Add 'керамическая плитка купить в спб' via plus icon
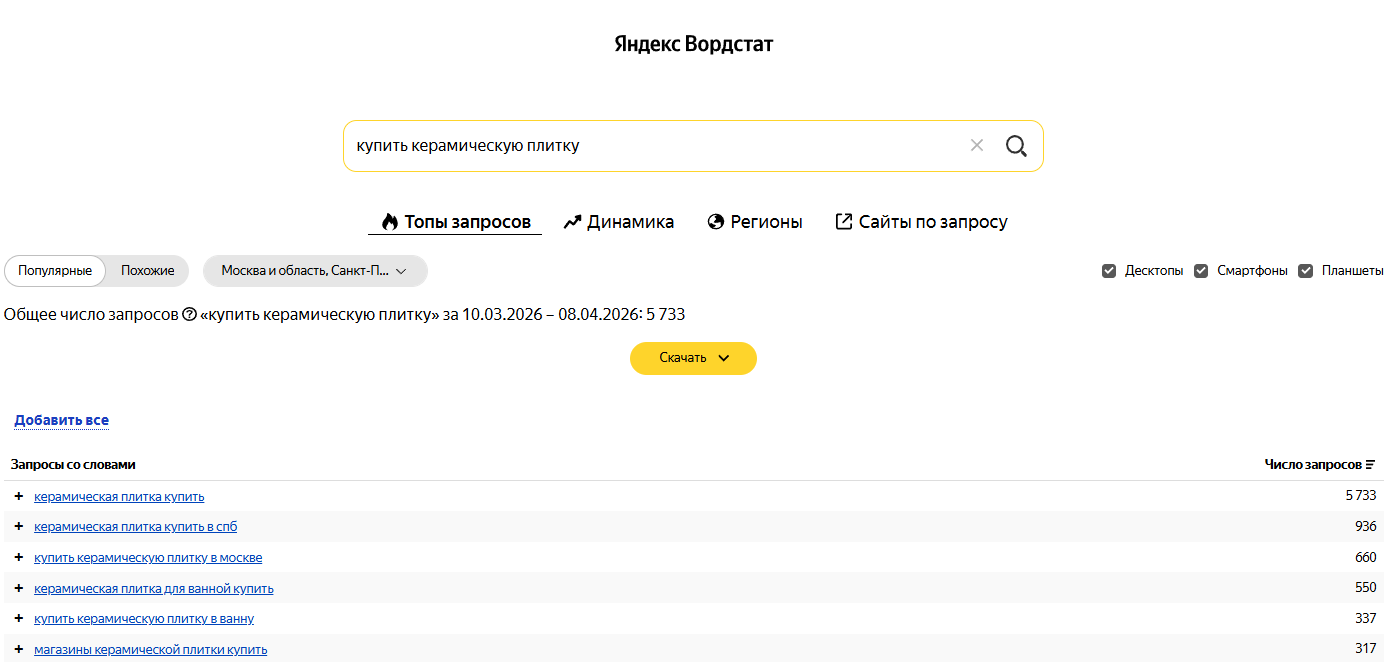This screenshot has height=662, width=1391. [x=18, y=526]
